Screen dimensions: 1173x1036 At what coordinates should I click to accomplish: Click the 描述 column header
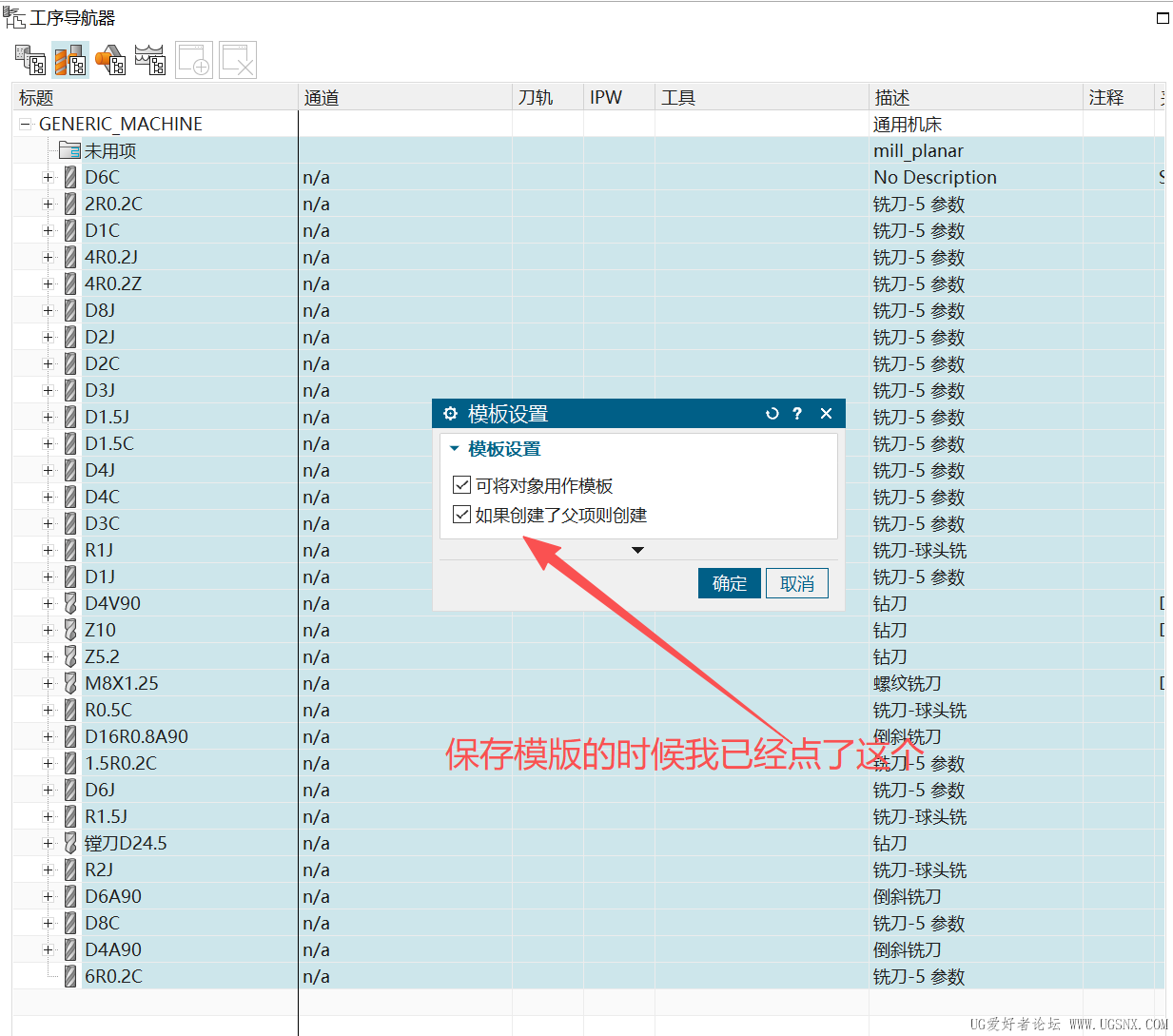976,97
